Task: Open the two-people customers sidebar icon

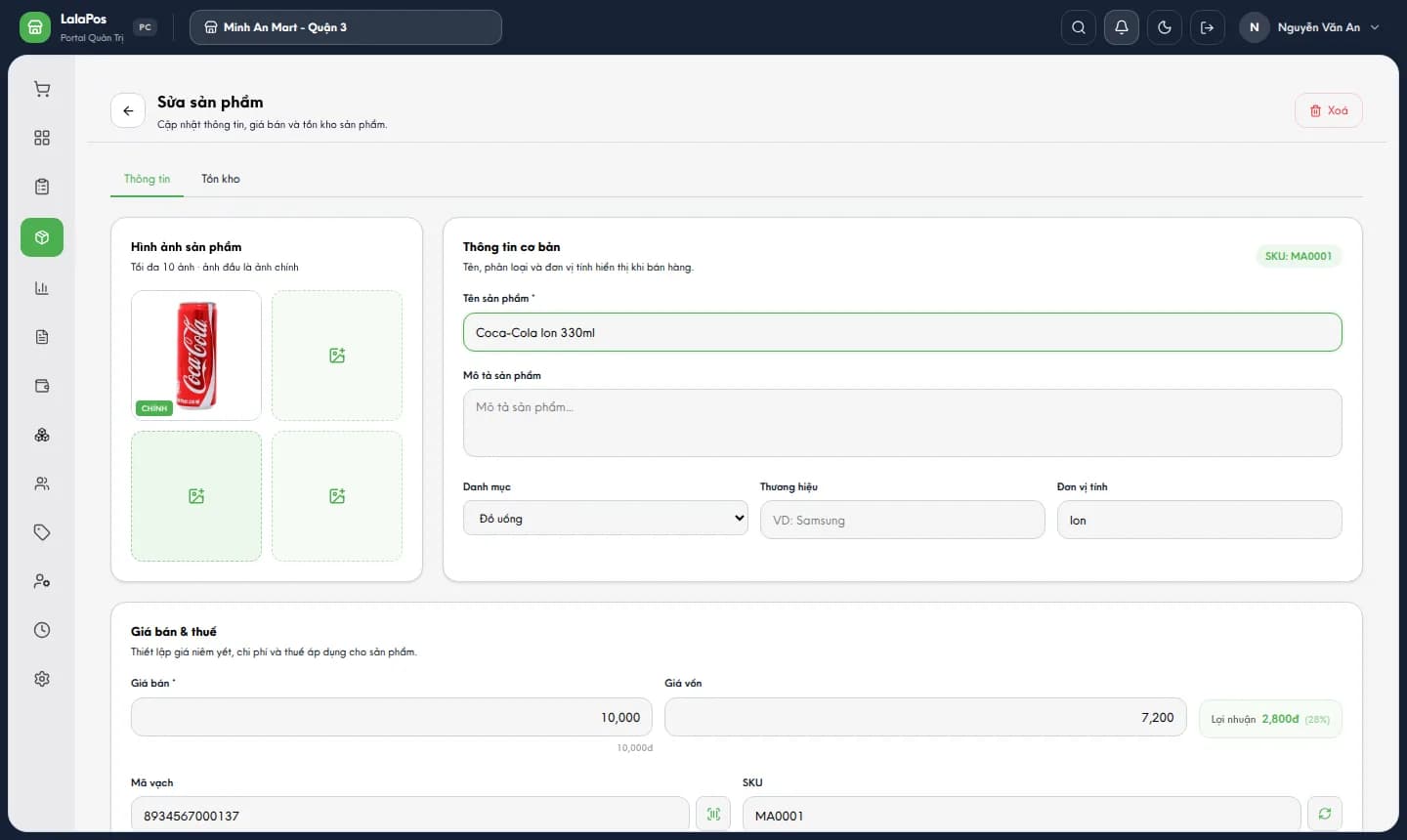Action: tap(42, 483)
